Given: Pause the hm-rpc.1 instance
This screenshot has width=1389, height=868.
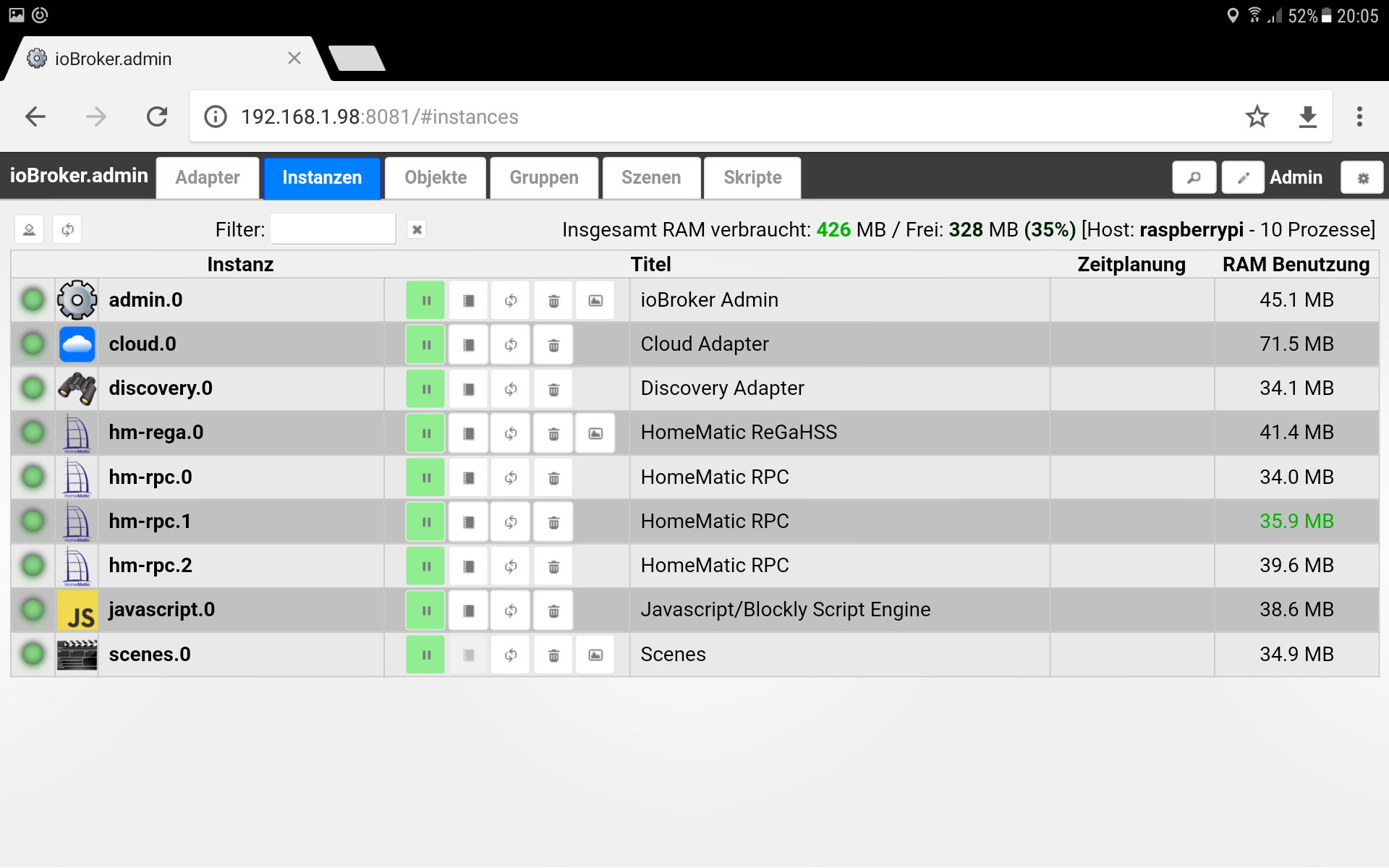Looking at the screenshot, I should click(x=425, y=522).
